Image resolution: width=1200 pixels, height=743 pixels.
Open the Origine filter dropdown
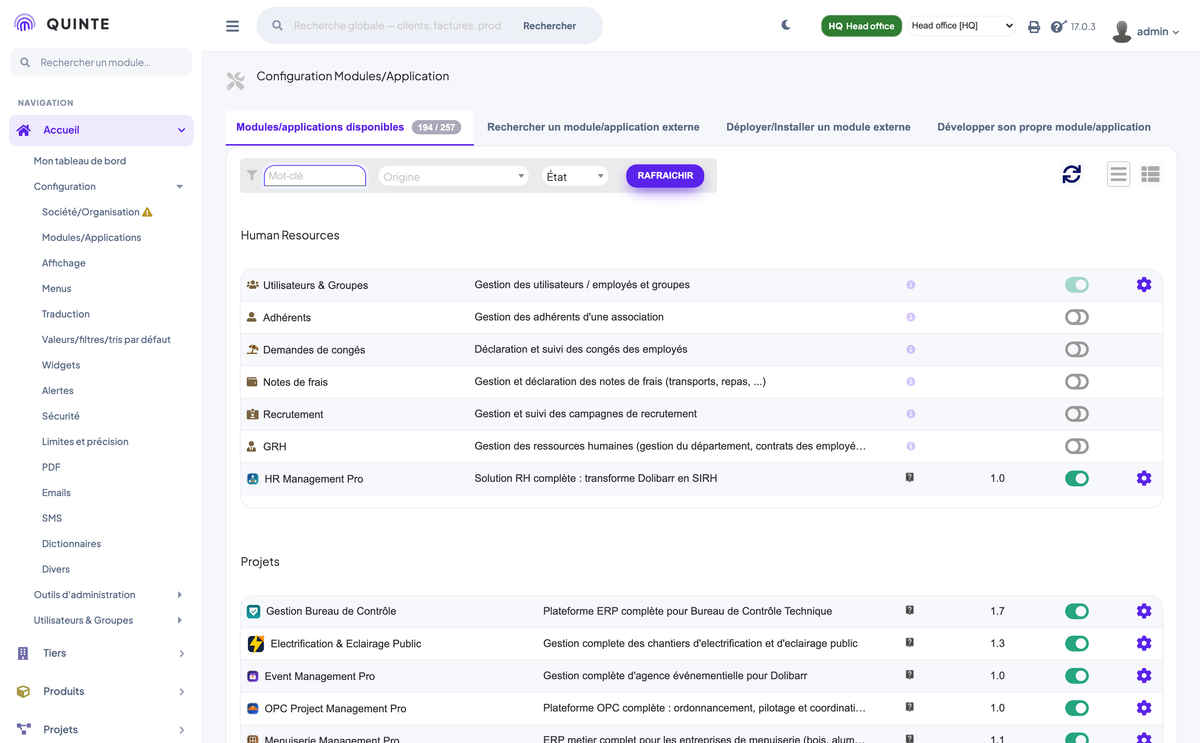(453, 176)
